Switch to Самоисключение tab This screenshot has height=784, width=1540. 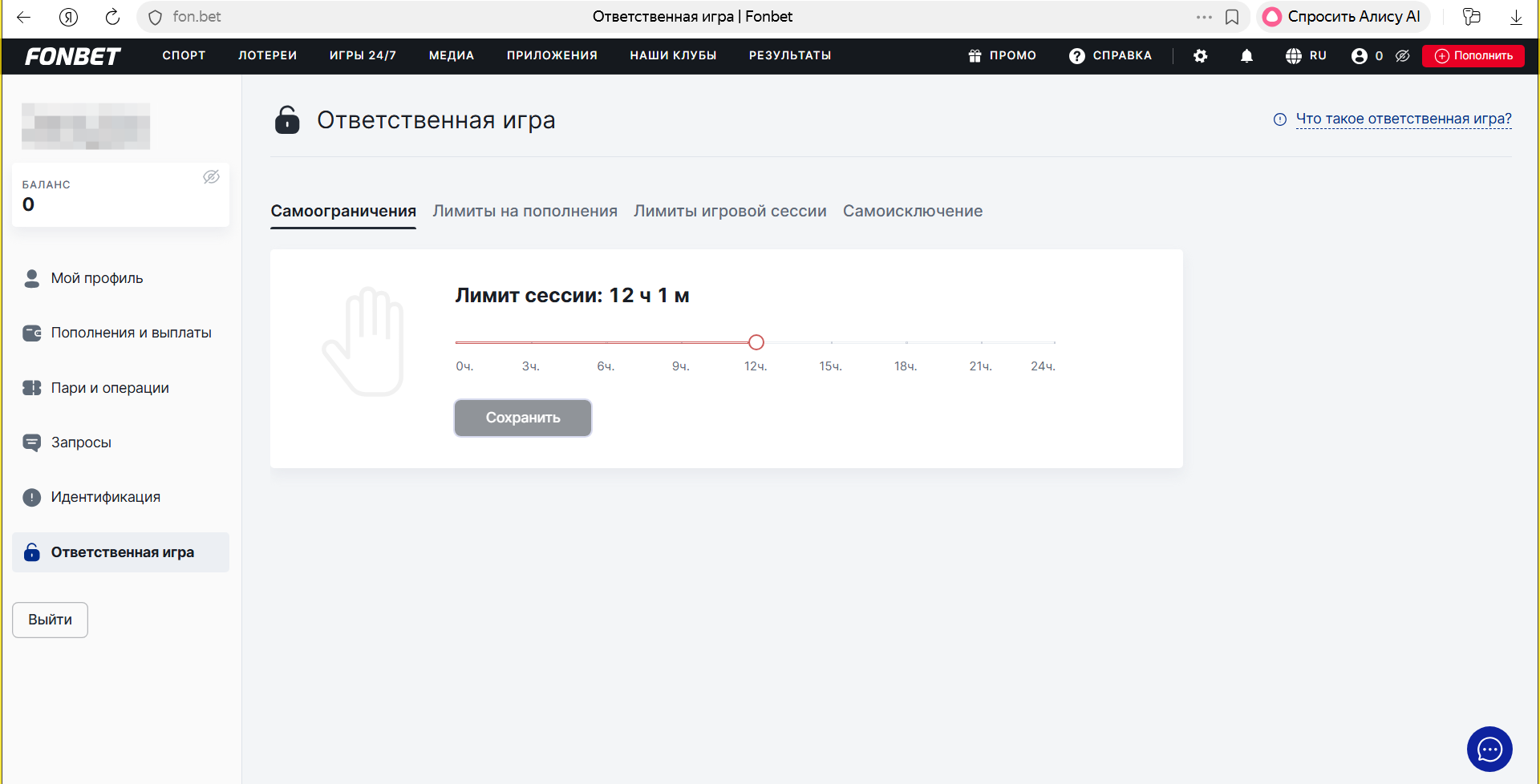(913, 212)
